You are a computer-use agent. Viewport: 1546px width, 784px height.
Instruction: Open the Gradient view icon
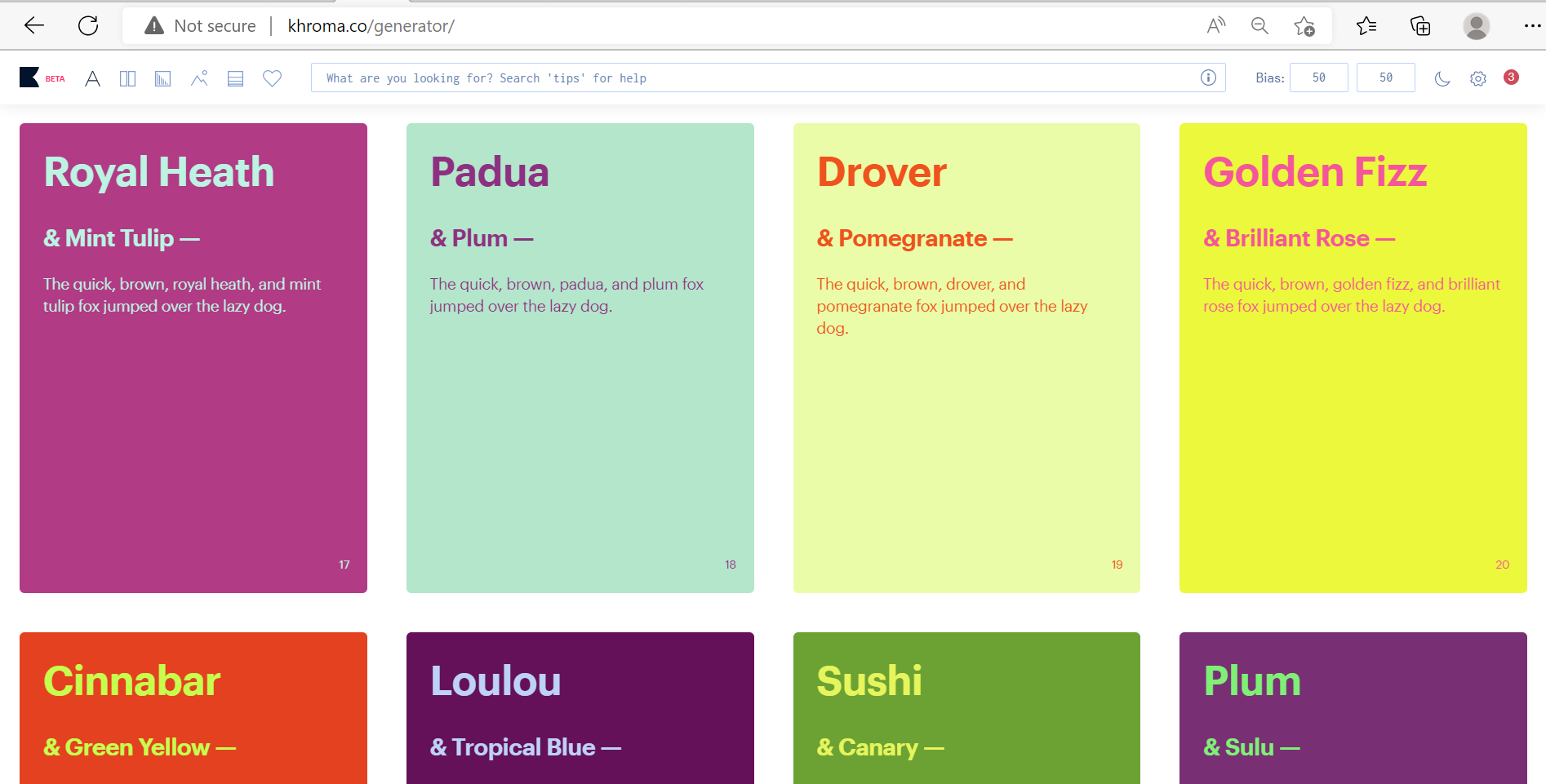[x=163, y=78]
